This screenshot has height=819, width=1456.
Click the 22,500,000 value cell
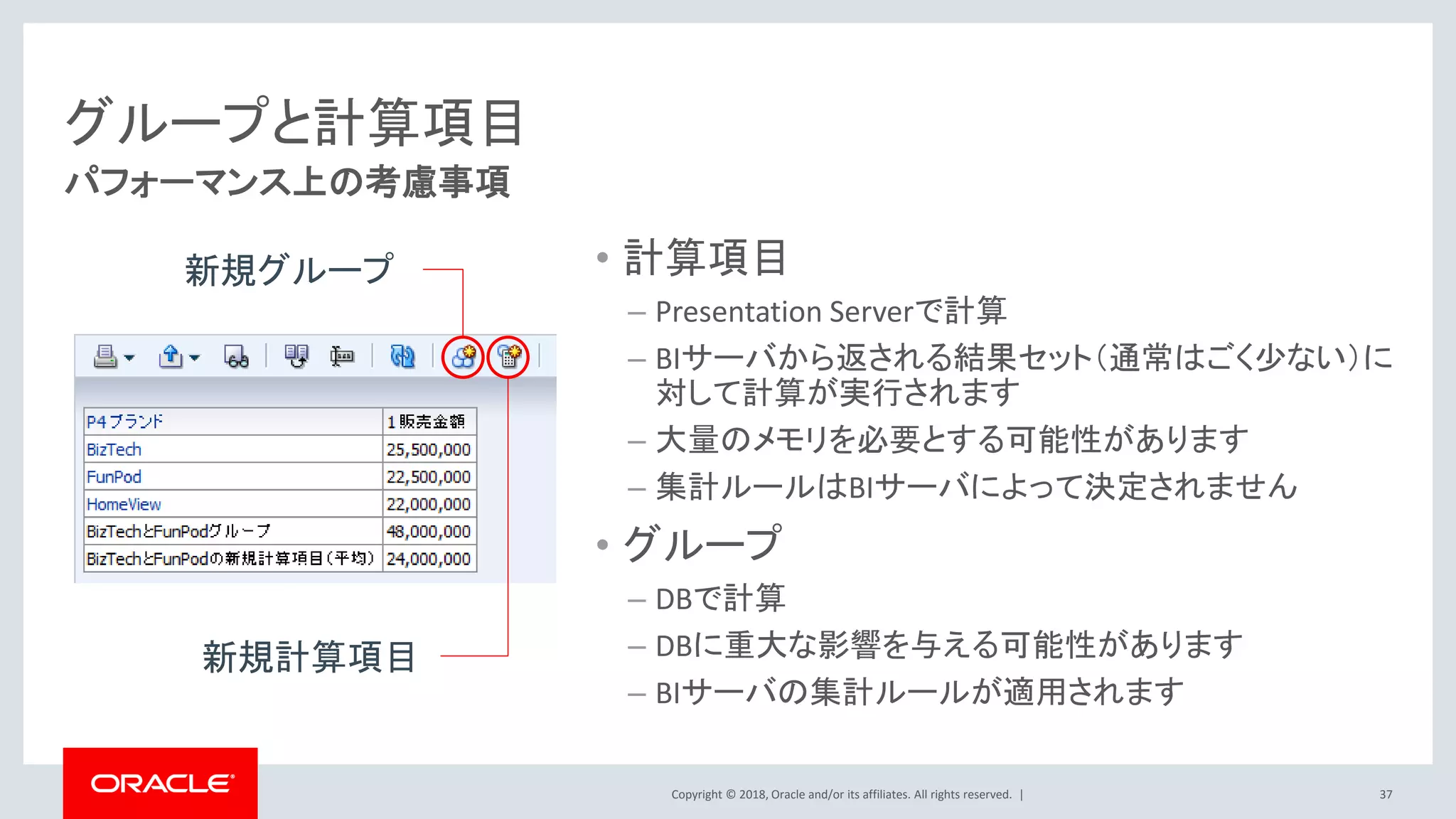coord(430,476)
